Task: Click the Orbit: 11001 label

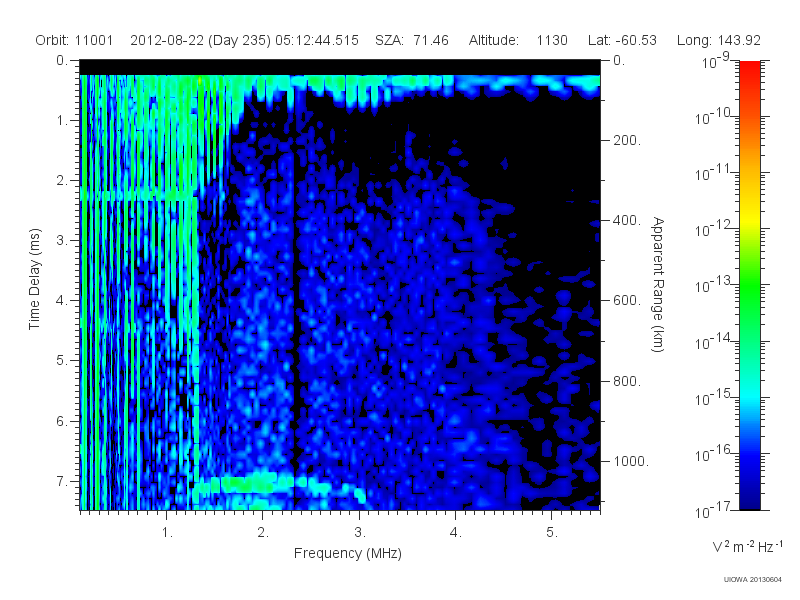Action: 74,40
